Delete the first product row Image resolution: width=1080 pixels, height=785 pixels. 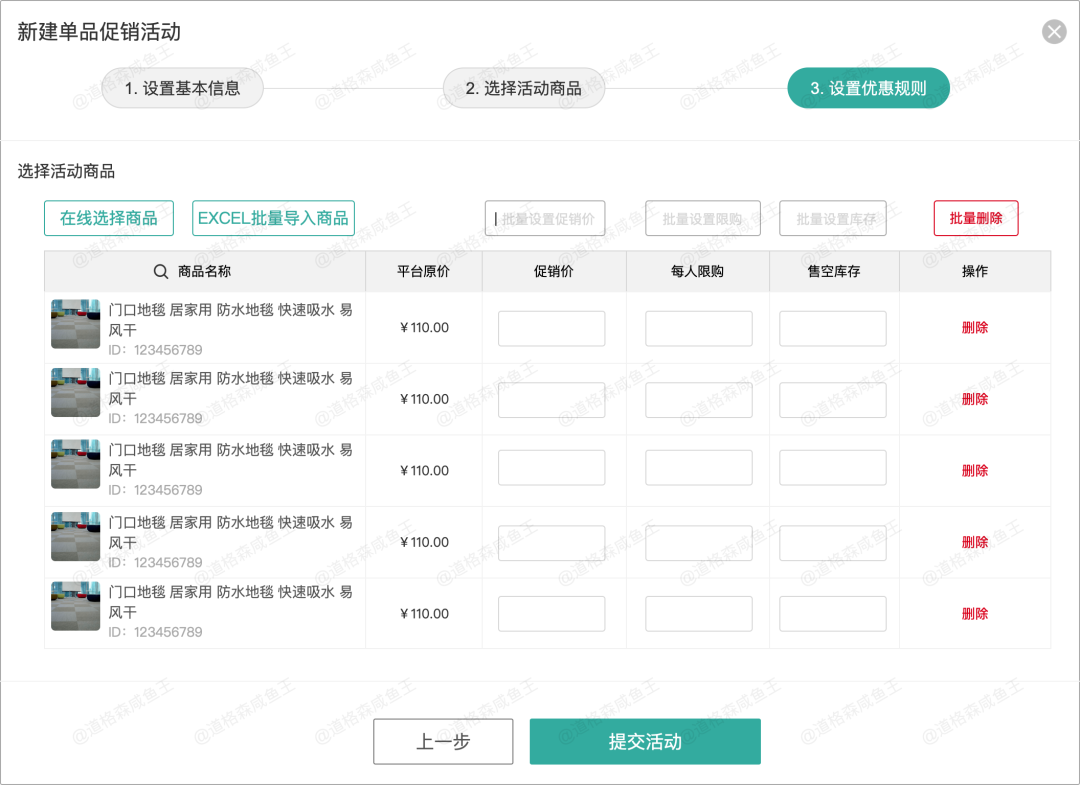point(975,328)
